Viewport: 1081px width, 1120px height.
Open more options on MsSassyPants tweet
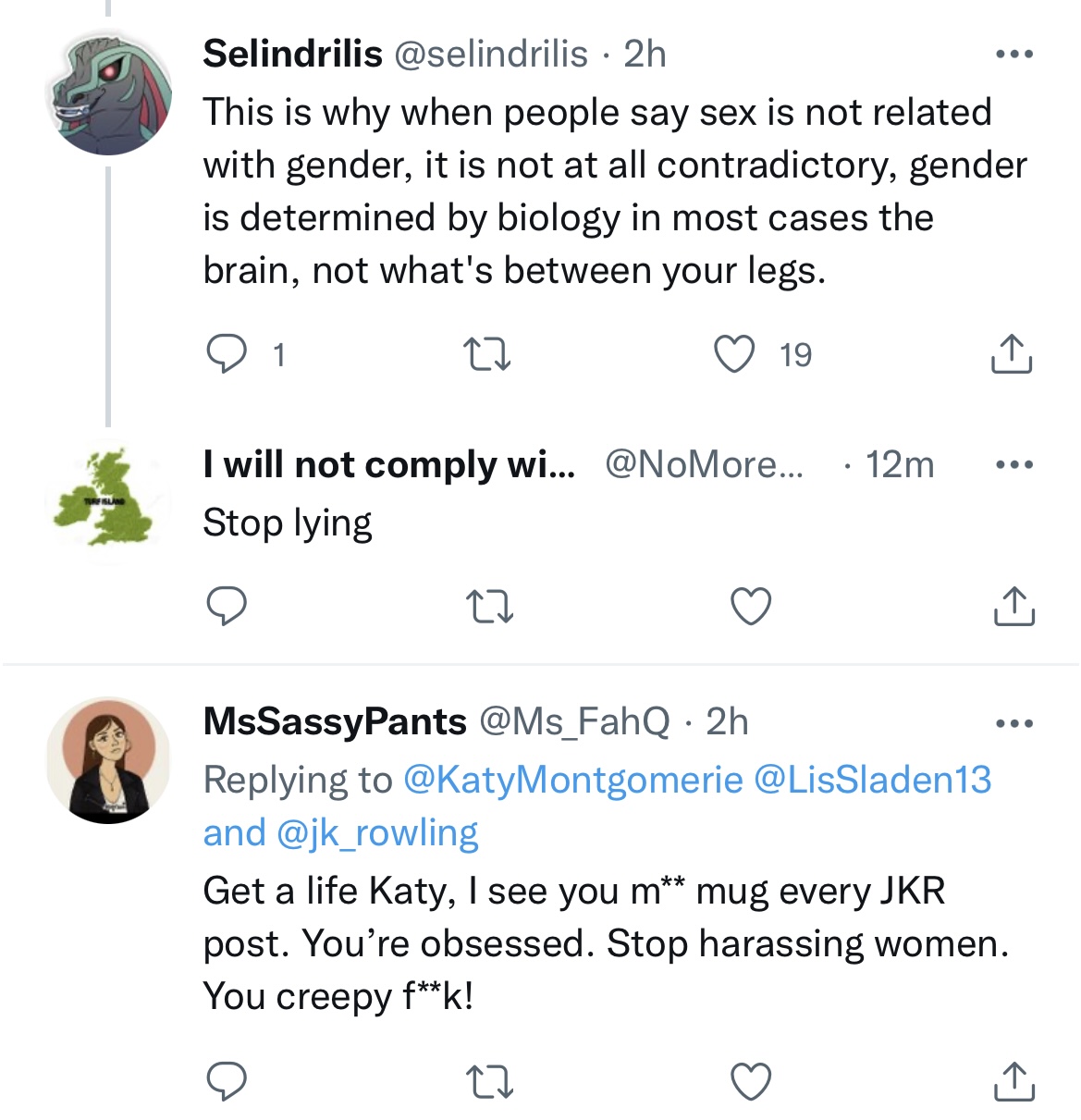point(1014,722)
